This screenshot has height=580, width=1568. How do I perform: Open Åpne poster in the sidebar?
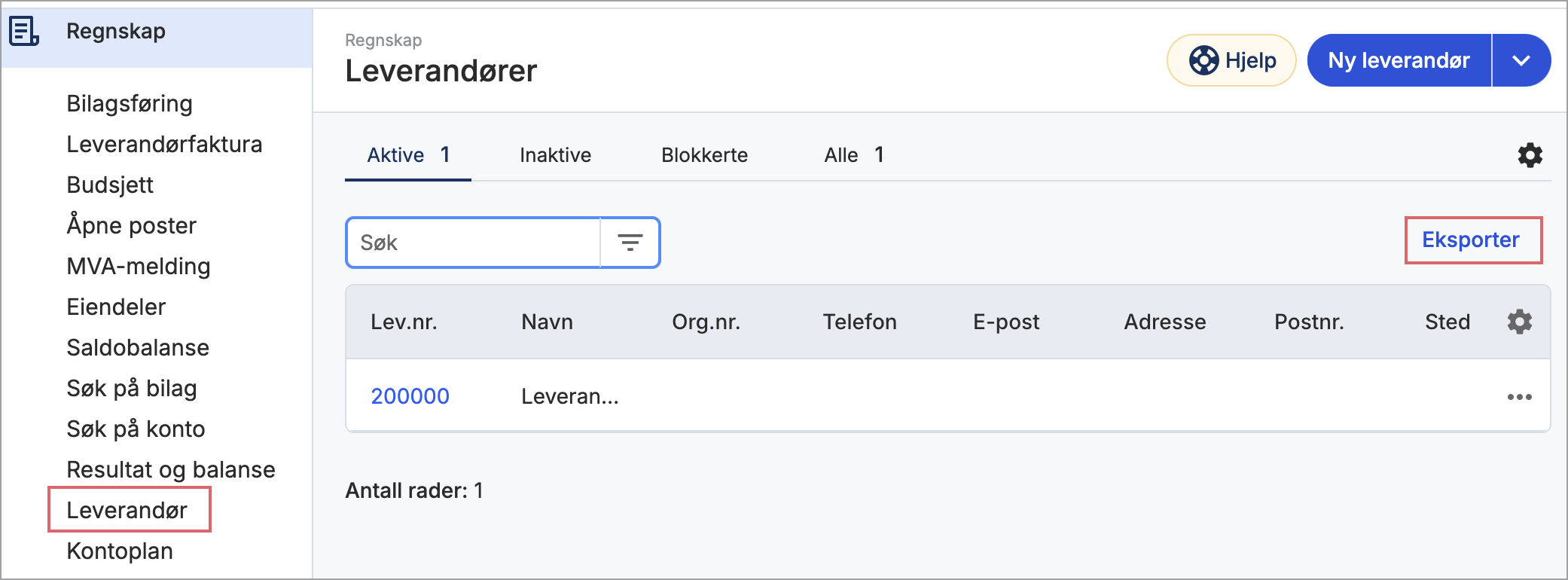click(x=131, y=225)
